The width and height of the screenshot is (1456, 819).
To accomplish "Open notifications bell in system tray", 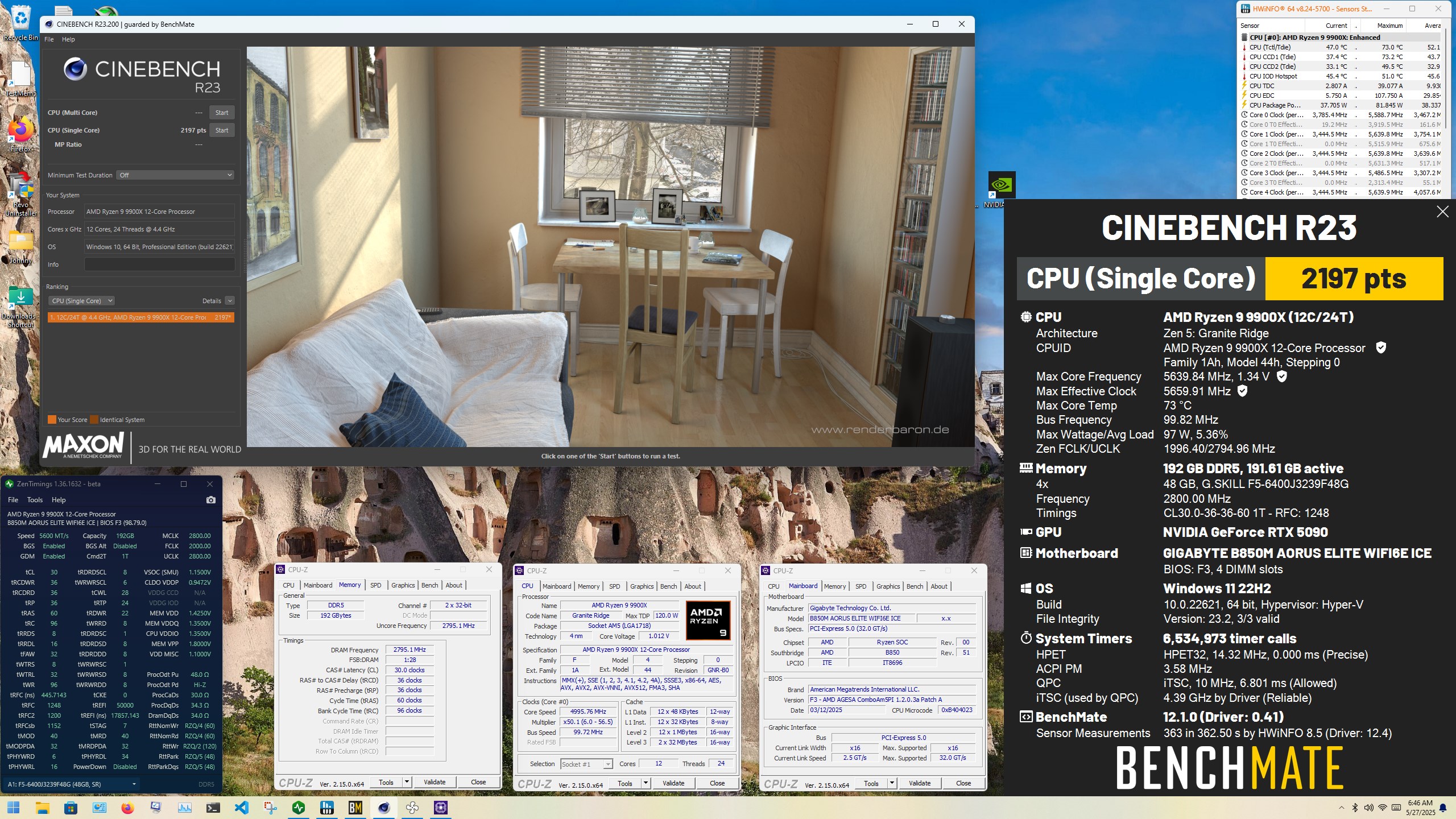I will pyautogui.click(x=1443, y=808).
